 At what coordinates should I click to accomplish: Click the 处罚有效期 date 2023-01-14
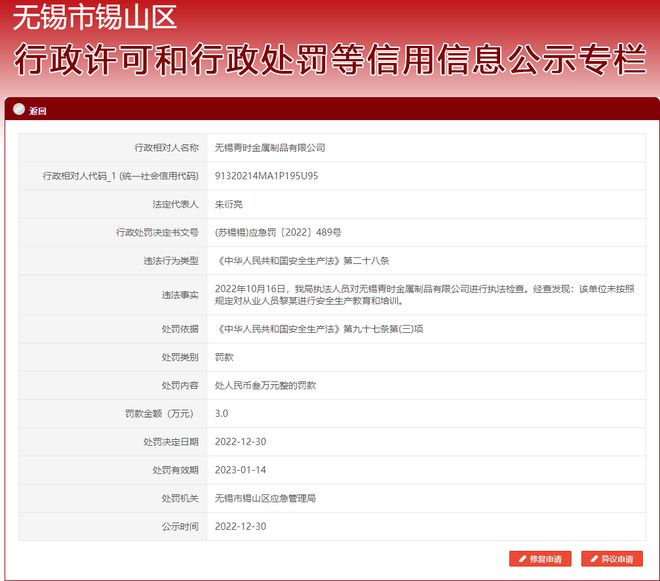tap(240, 469)
